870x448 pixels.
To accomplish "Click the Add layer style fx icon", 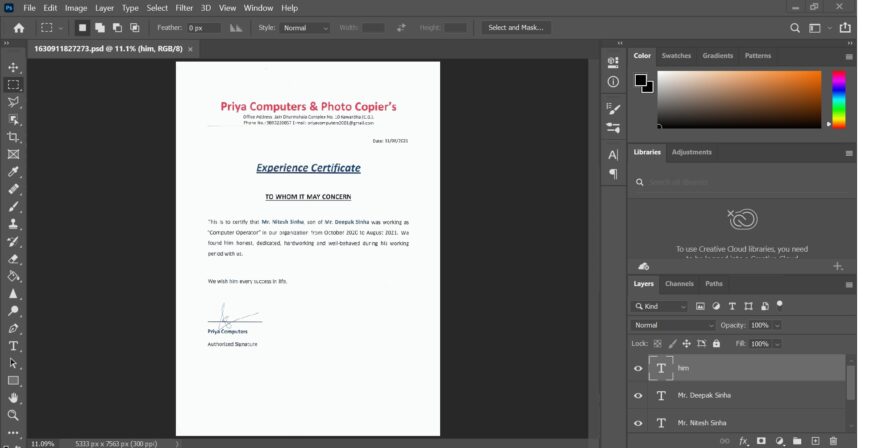I will [x=743, y=441].
